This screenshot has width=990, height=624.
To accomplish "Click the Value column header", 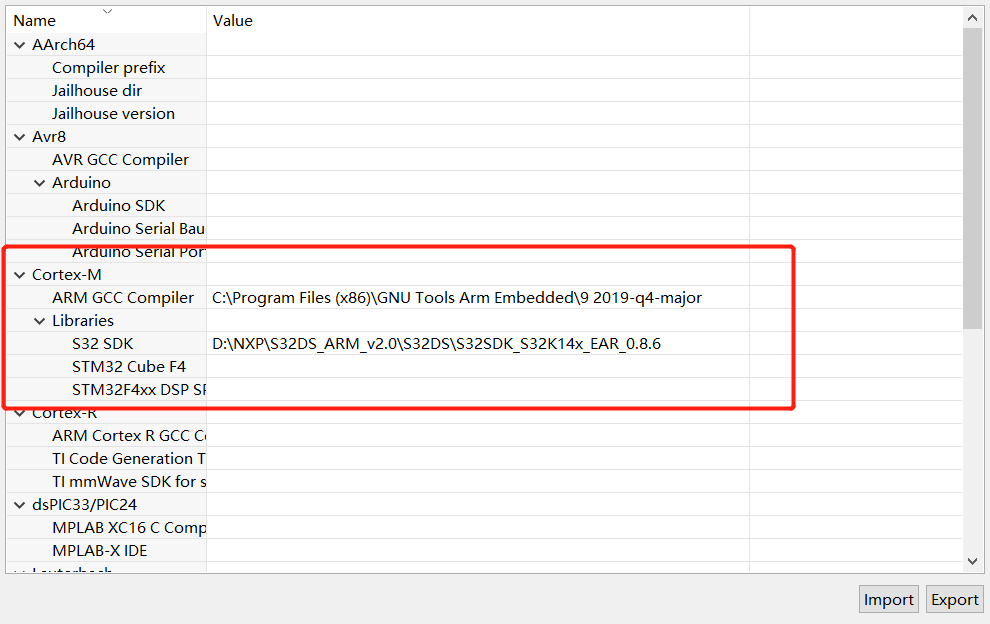I will pos(478,20).
